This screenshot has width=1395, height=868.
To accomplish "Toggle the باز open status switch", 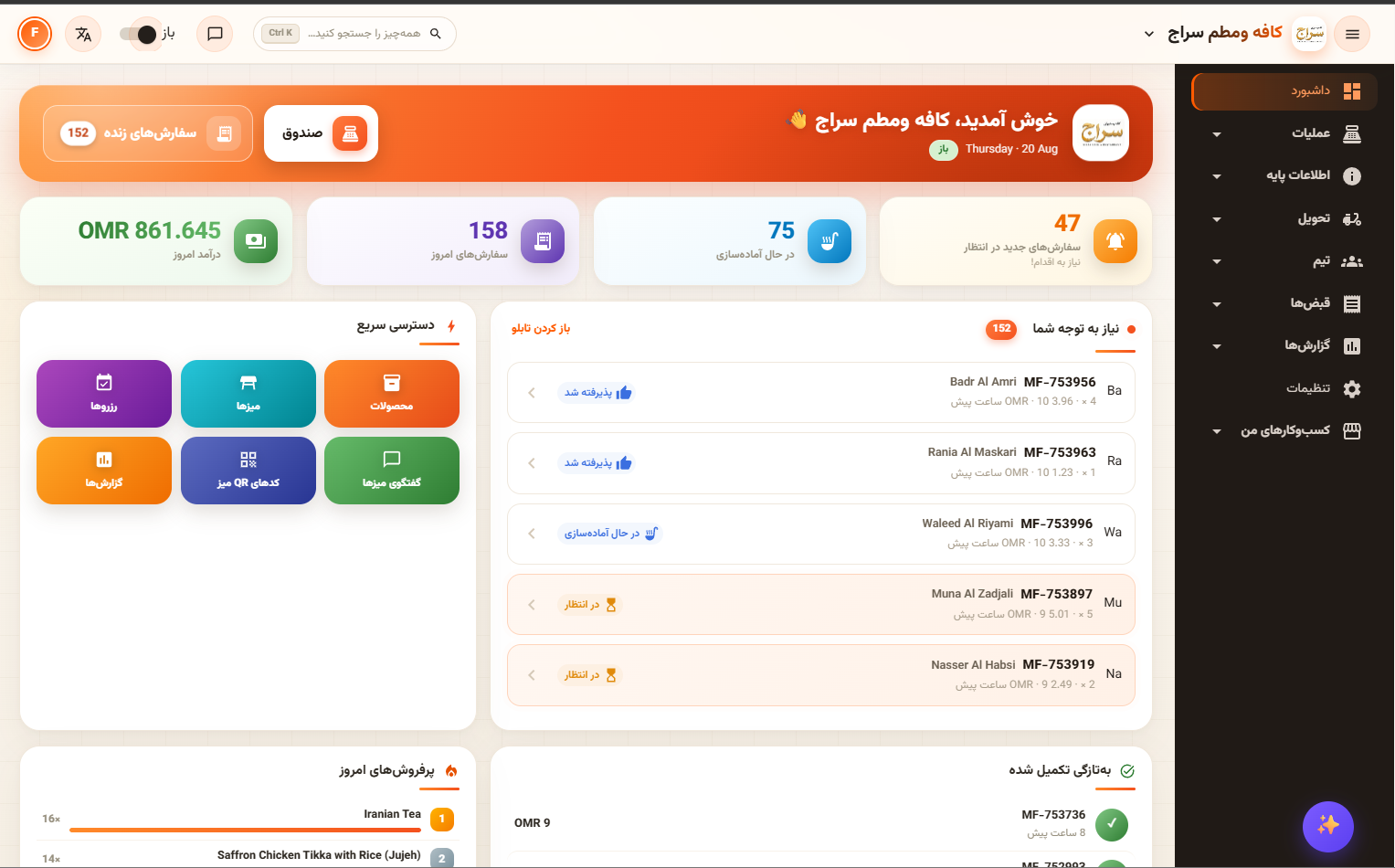I will point(139,34).
